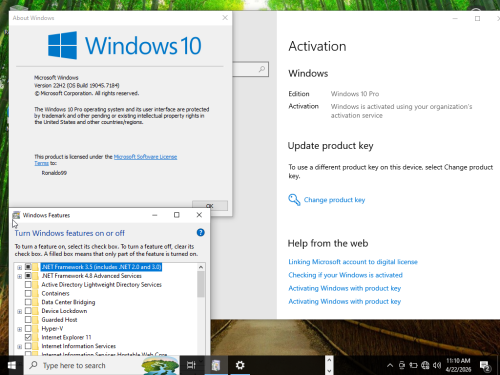Click Change product key link
500x375 pixels.
(x=334, y=200)
